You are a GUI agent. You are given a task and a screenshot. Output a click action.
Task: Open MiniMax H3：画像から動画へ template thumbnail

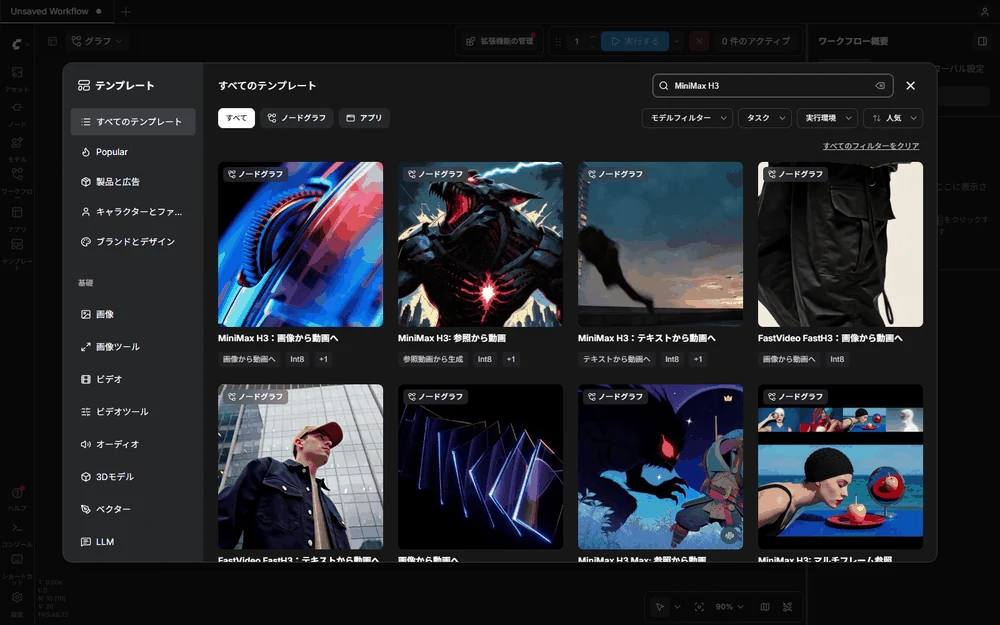tap(300, 244)
